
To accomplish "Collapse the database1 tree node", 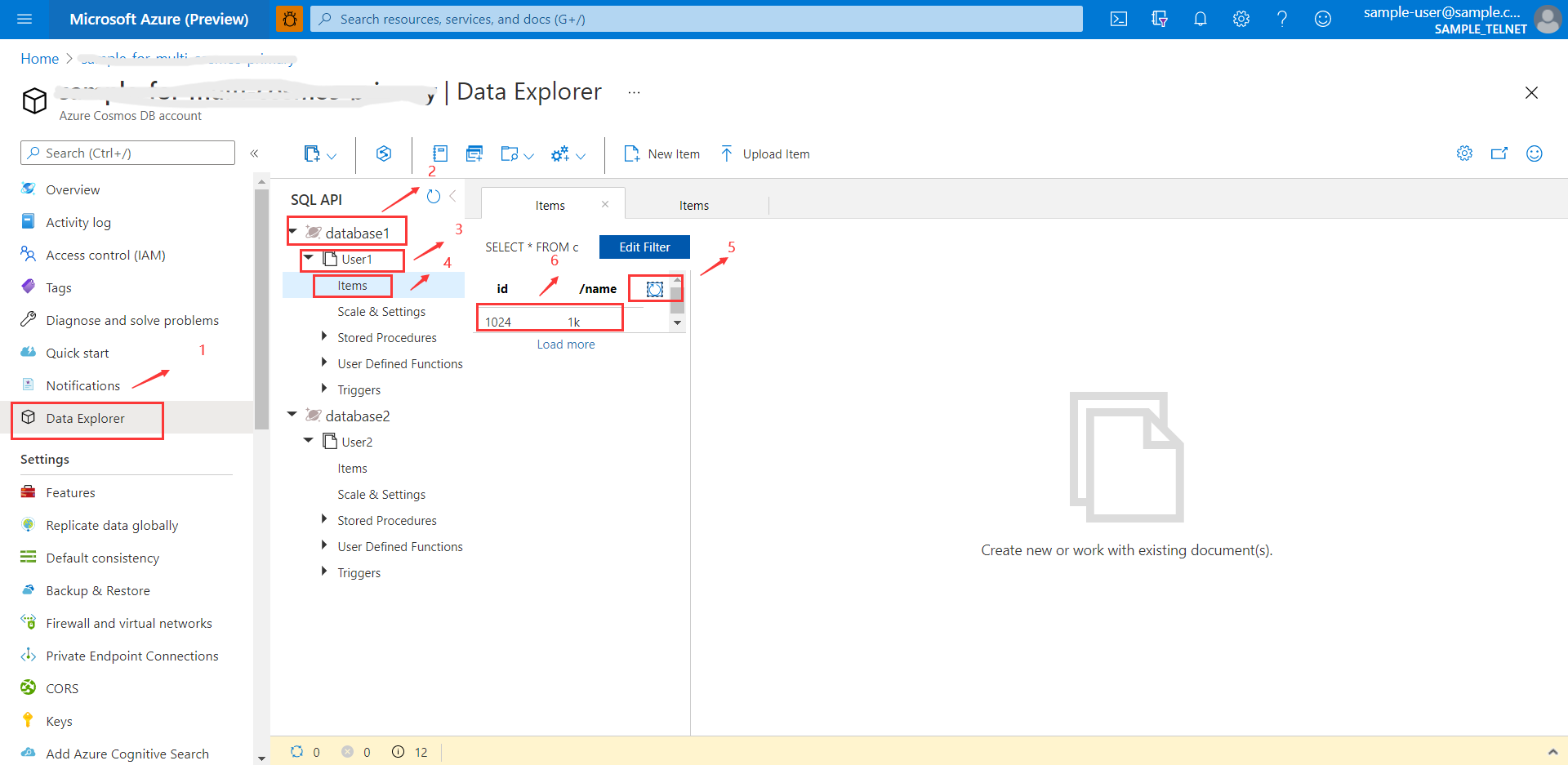I will coord(292,232).
